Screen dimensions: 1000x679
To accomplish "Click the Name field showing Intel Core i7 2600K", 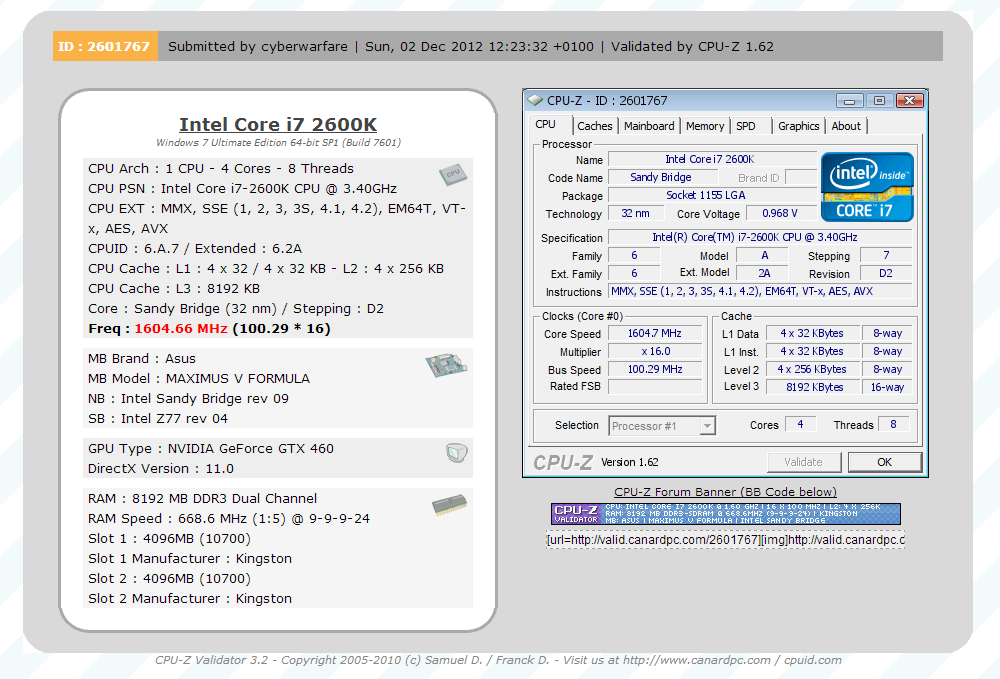I will pyautogui.click(x=712, y=159).
